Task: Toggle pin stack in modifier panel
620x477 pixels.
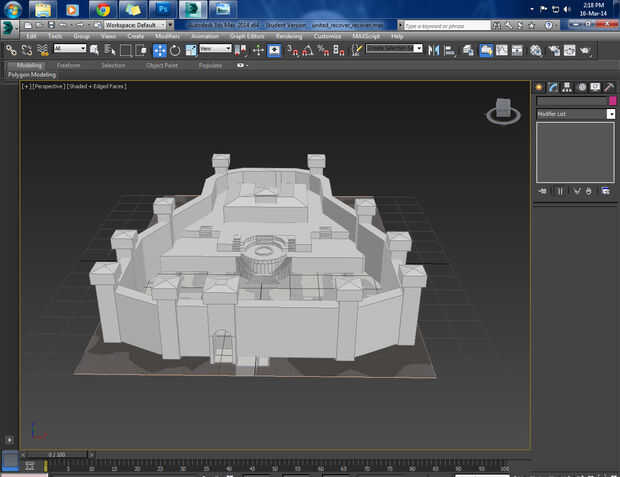Action: [x=542, y=190]
